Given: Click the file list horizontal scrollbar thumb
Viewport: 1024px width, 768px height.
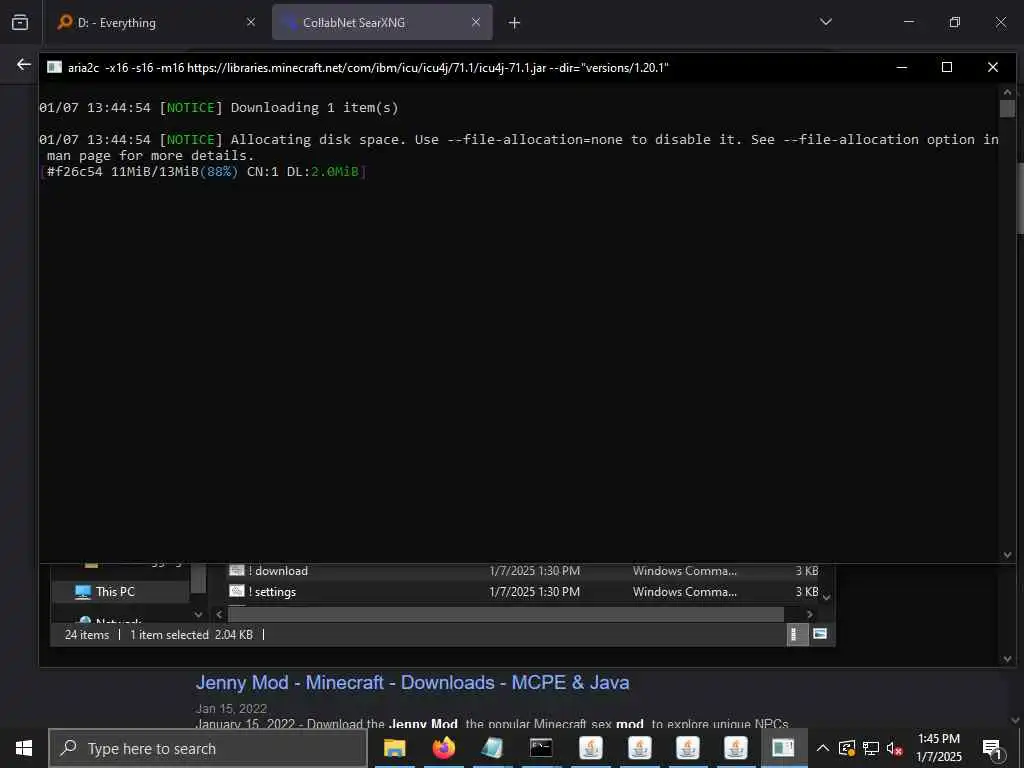Looking at the screenshot, I should pyautogui.click(x=505, y=615).
